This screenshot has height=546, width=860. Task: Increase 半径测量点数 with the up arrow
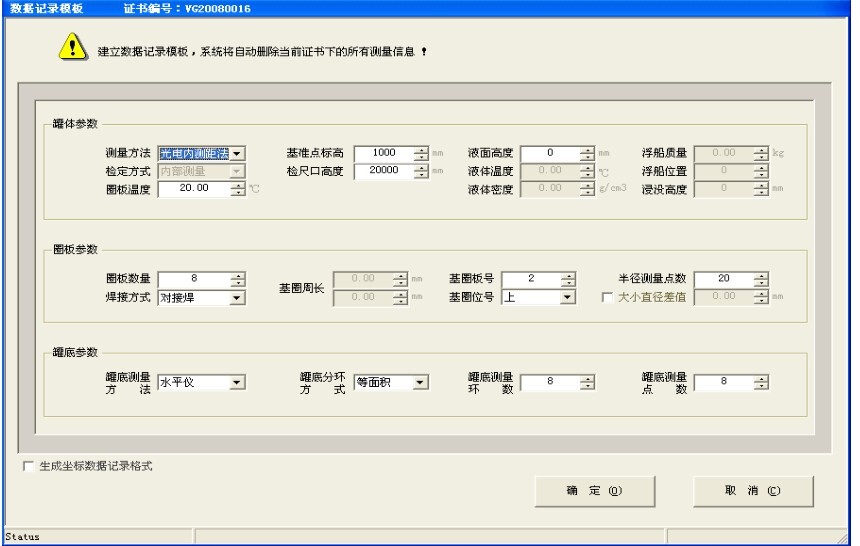(760, 276)
